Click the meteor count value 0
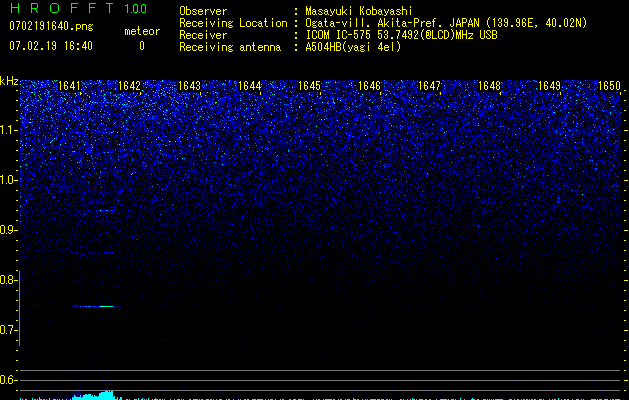 pyautogui.click(x=142, y=46)
